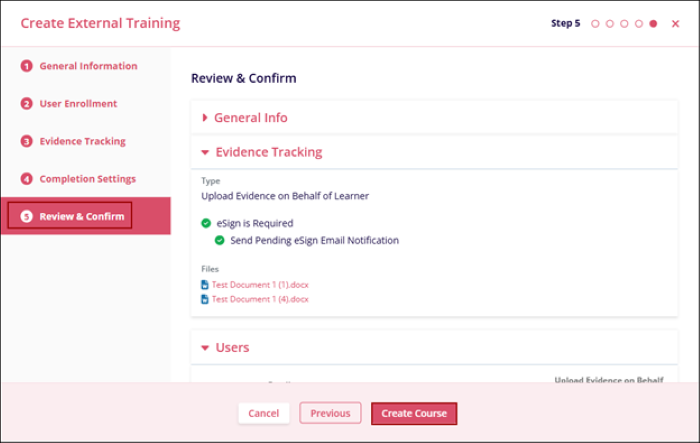Expand the General Info section
This screenshot has height=443, width=700.
[x=250, y=118]
